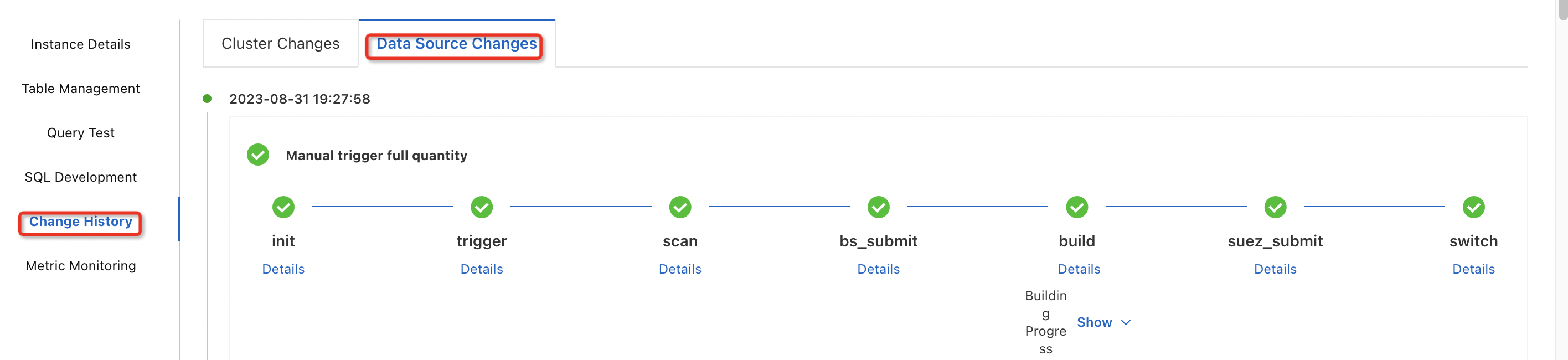The height and width of the screenshot is (360, 1568).
Task: Click the switch step green checkmark icon
Action: (1474, 207)
